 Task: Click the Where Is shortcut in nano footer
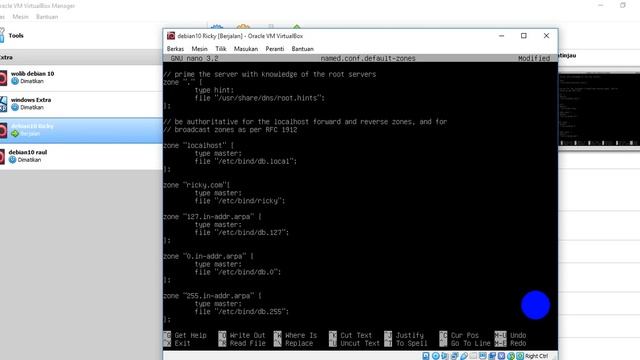pos(296,336)
